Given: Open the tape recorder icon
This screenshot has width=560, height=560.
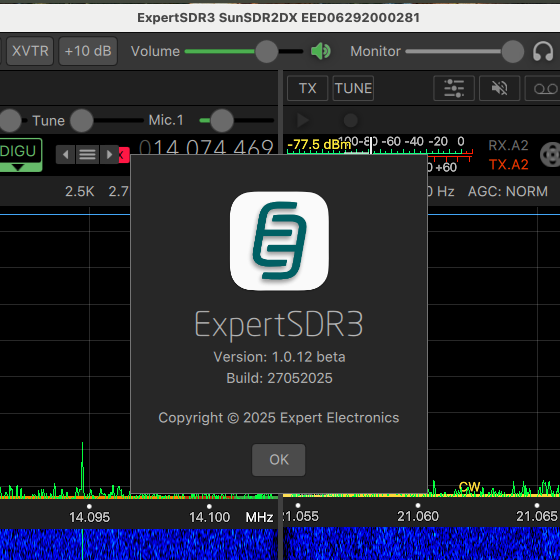Looking at the screenshot, I should pyautogui.click(x=543, y=88).
